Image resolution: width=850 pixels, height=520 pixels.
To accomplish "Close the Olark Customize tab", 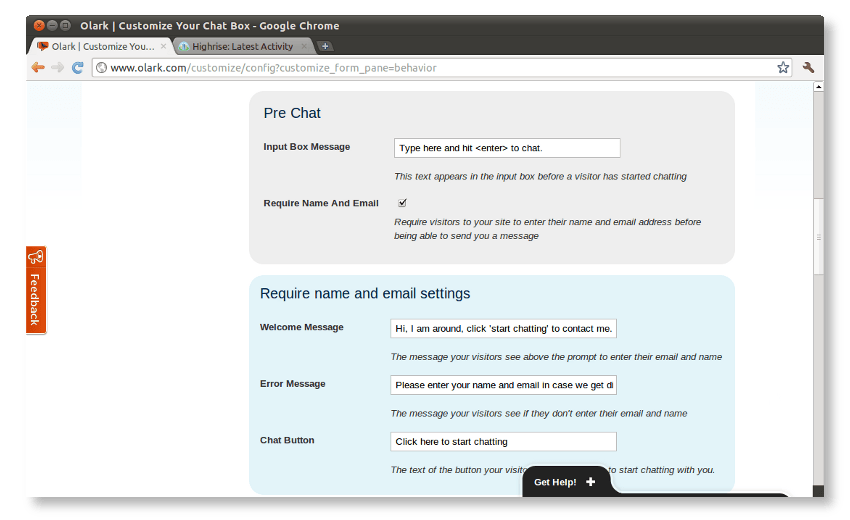I will (x=164, y=46).
